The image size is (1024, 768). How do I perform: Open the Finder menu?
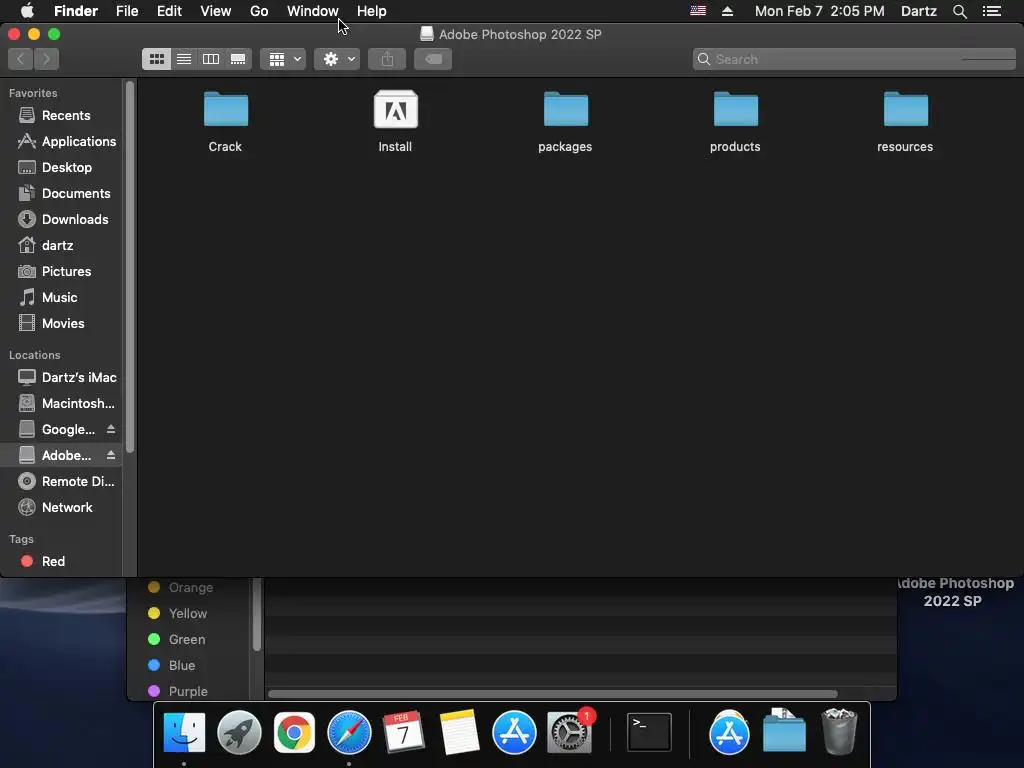point(76,11)
